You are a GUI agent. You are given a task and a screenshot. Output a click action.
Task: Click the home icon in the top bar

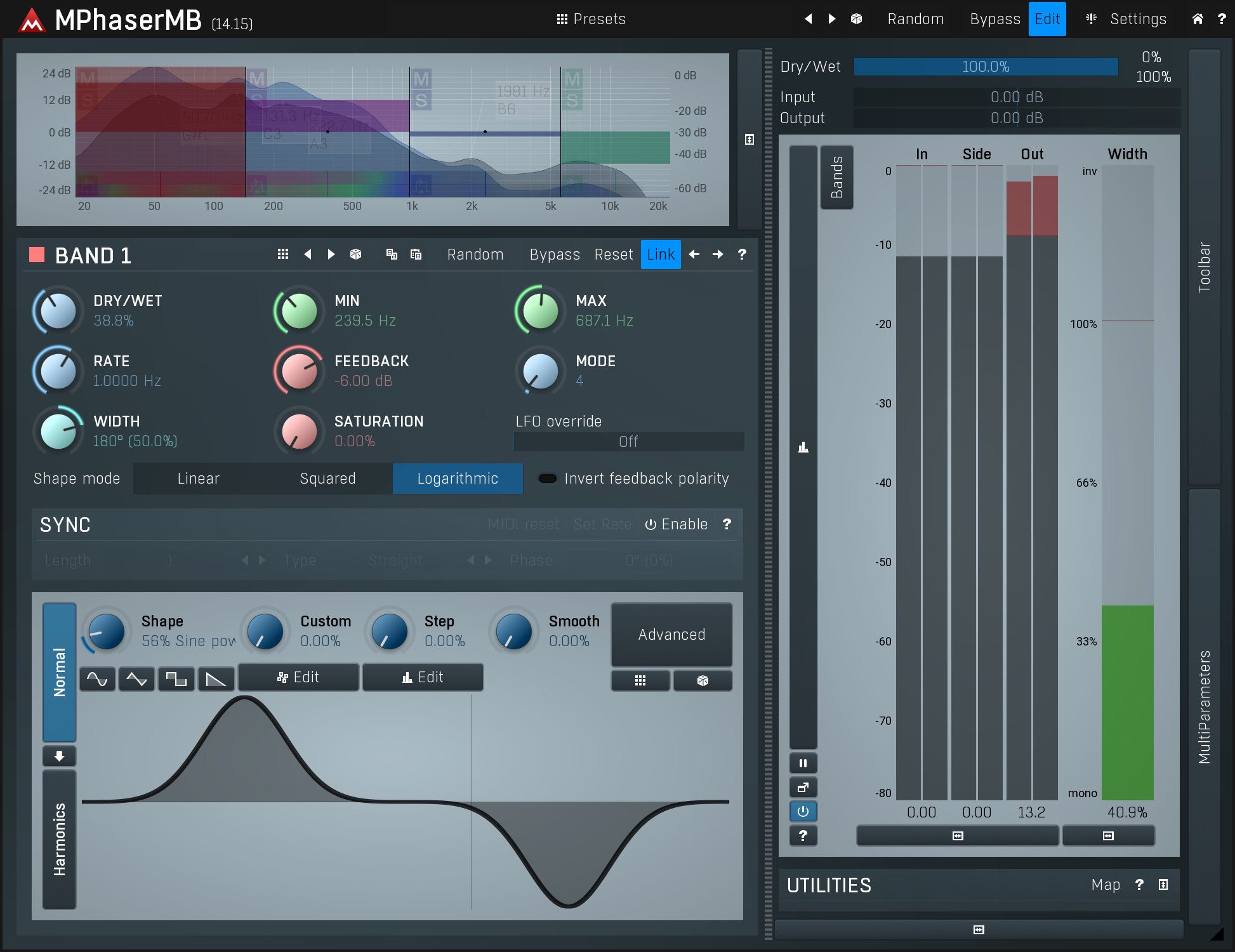click(x=1197, y=19)
